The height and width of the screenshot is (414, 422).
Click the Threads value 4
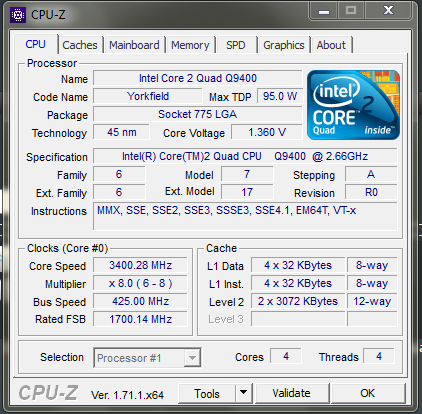379,356
